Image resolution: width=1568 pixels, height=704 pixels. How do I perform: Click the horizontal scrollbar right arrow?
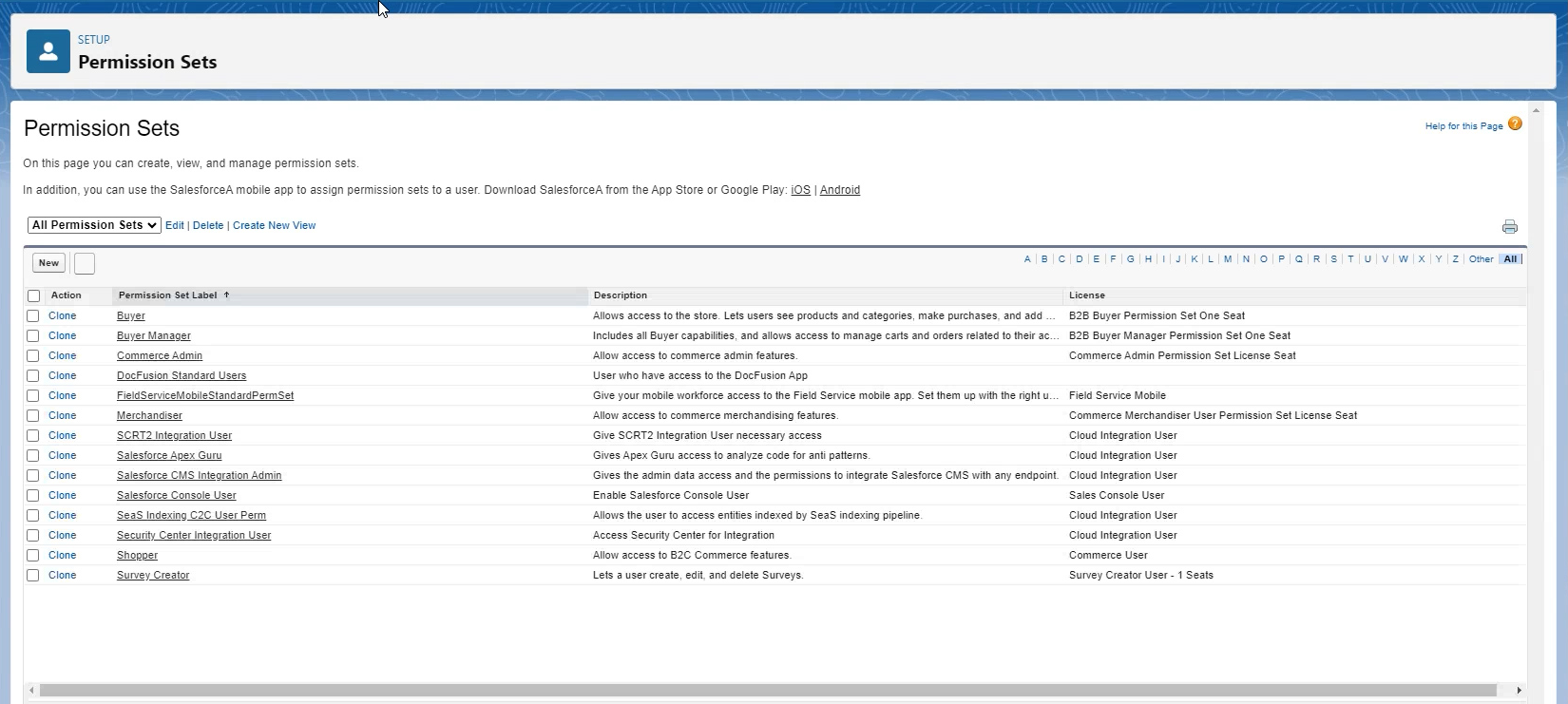click(x=1519, y=691)
